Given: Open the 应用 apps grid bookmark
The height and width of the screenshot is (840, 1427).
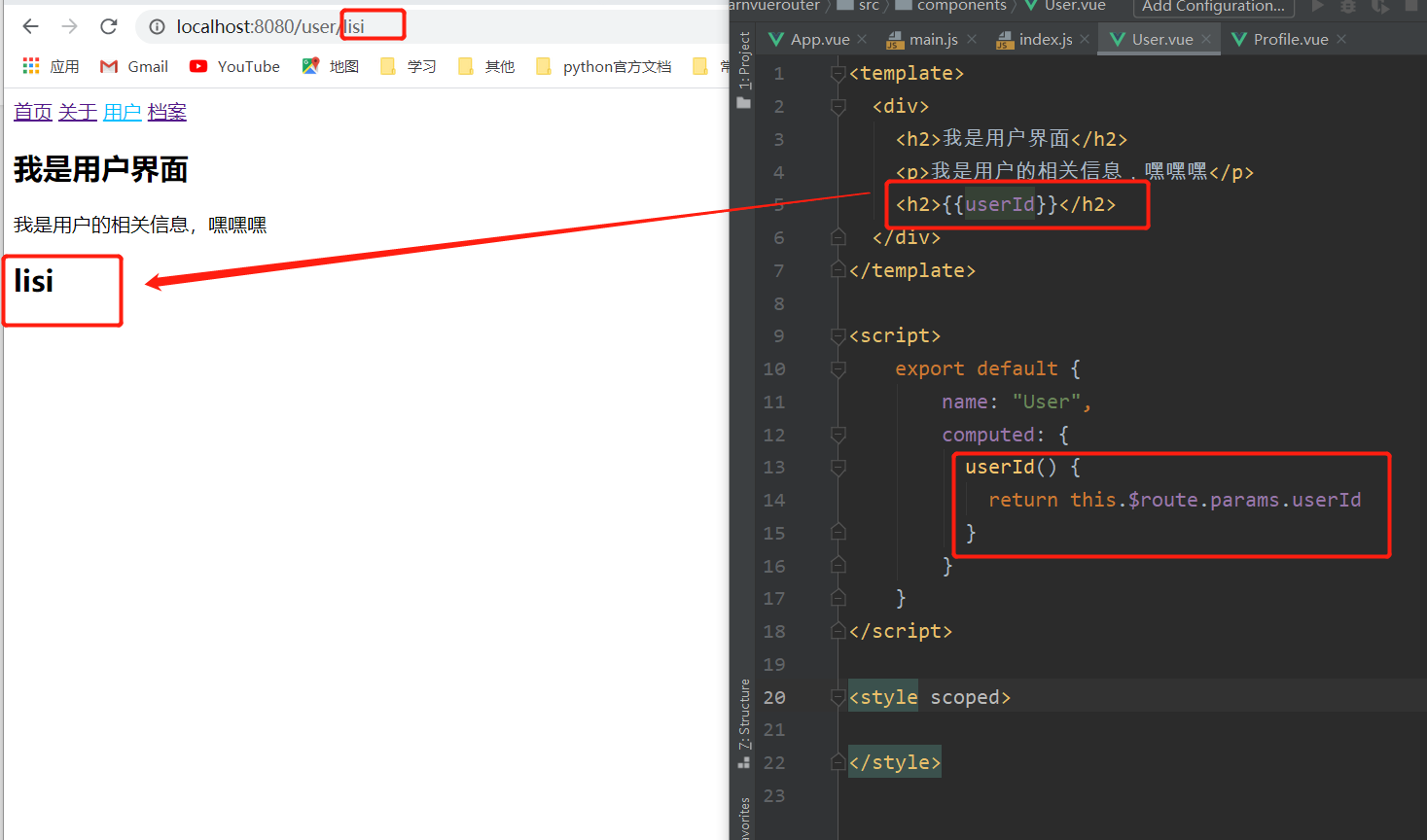Looking at the screenshot, I should click(x=51, y=66).
